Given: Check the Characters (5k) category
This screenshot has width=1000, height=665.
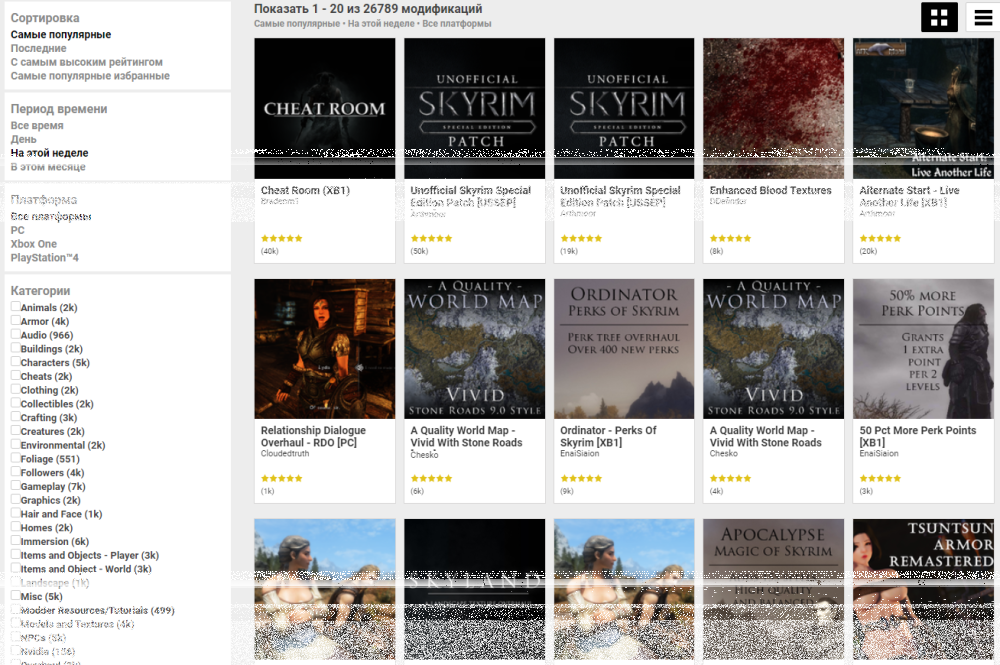Looking at the screenshot, I should [x=16, y=362].
